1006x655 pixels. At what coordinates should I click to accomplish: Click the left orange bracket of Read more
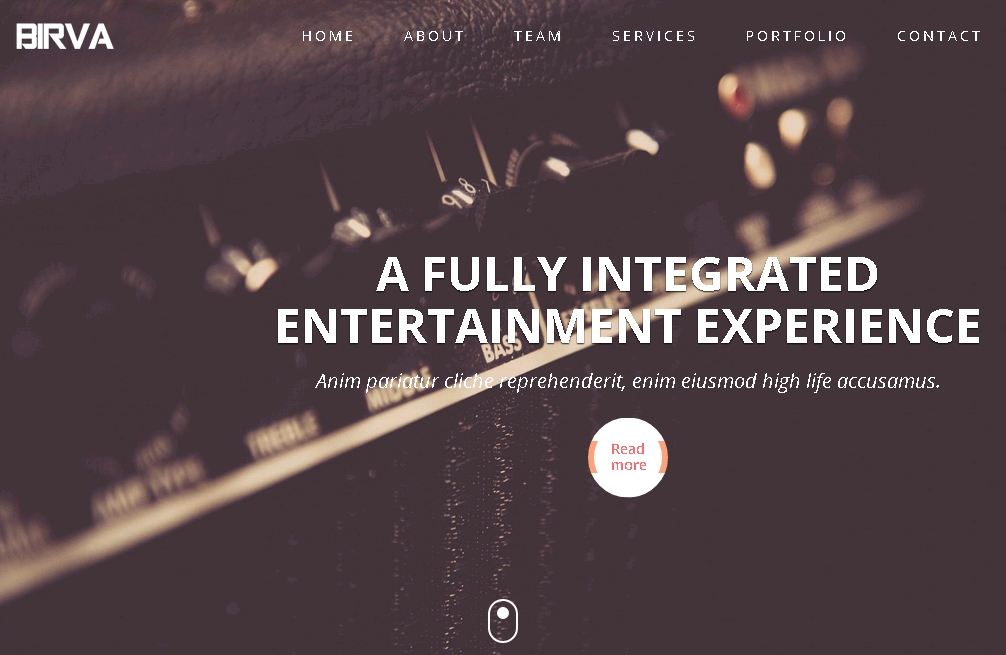592,457
